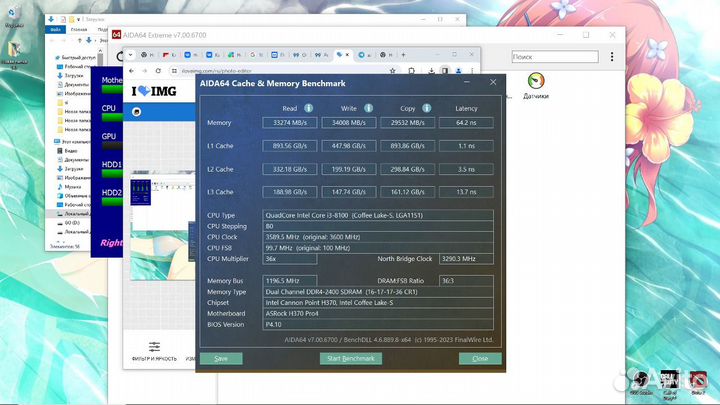Click the Read column info icon
This screenshot has width=720, height=405.
[x=309, y=108]
